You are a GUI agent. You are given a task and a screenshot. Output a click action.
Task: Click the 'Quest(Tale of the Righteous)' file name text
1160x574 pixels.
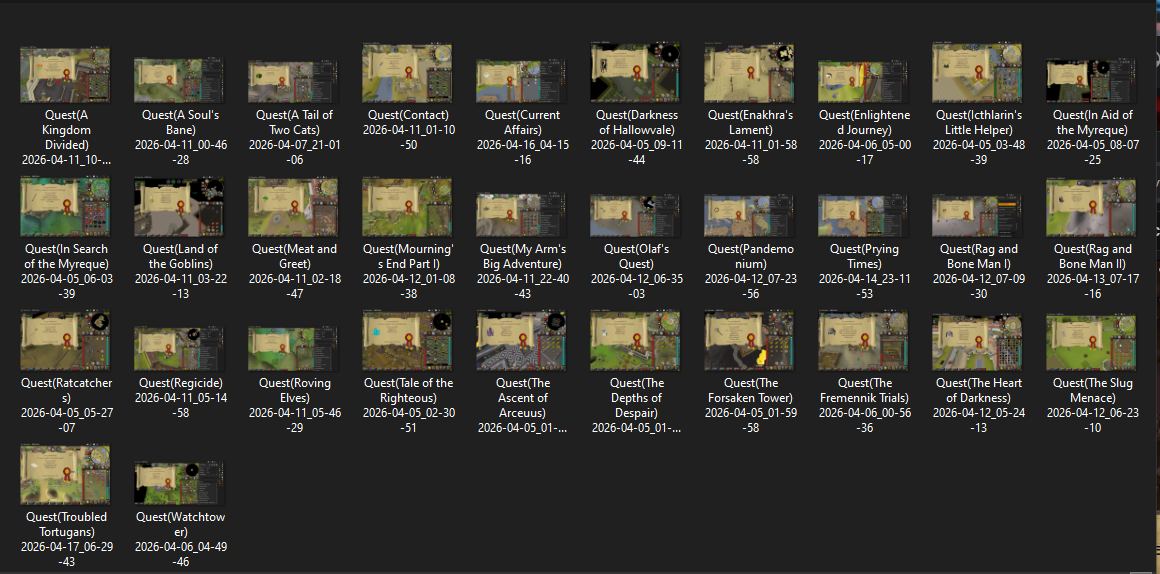tap(407, 390)
